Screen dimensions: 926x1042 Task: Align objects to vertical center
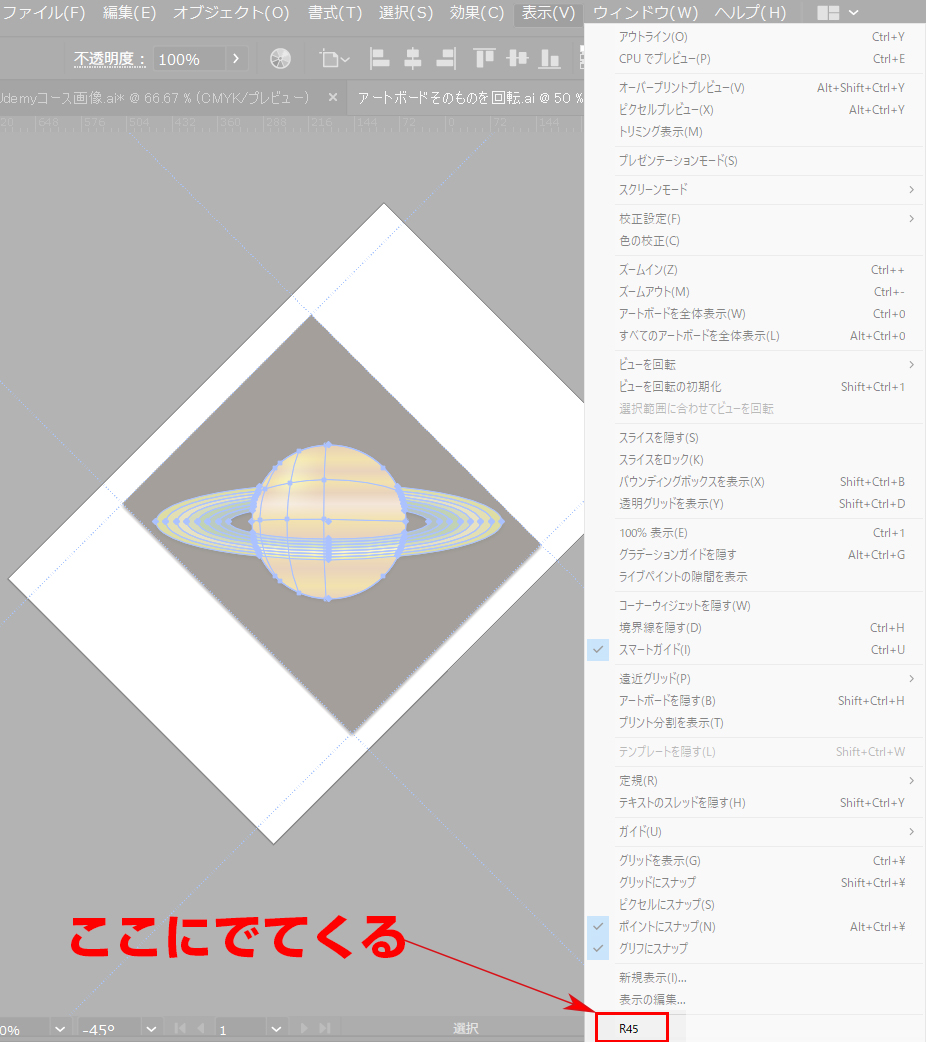pos(517,59)
